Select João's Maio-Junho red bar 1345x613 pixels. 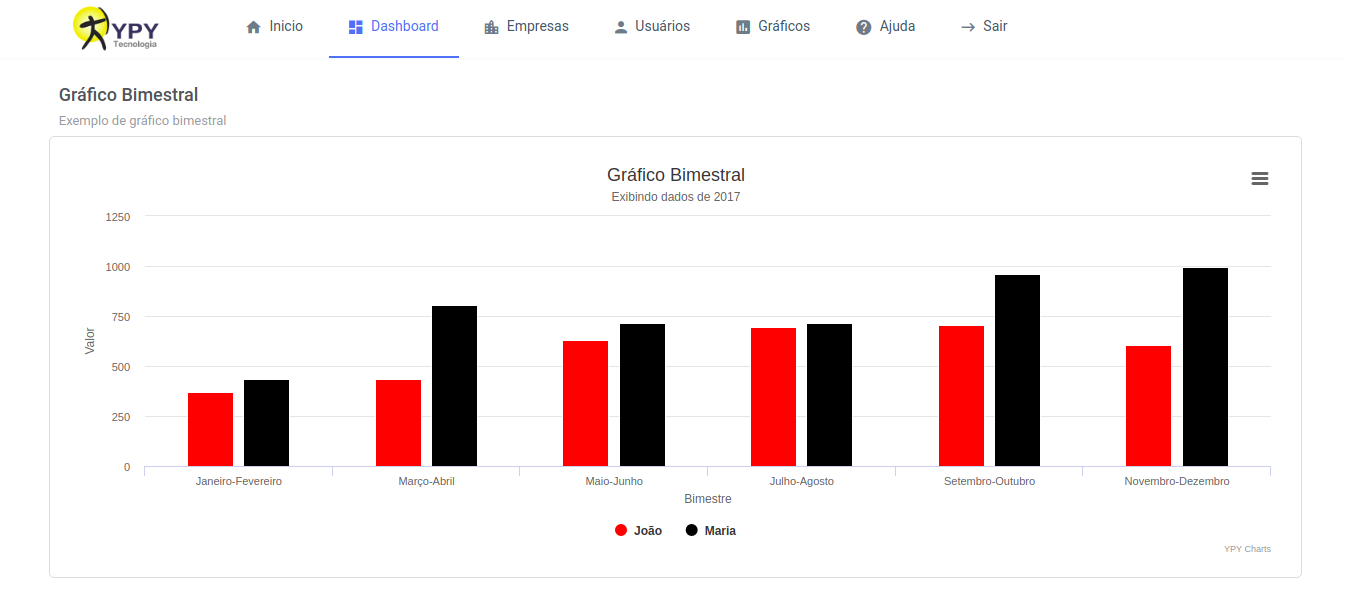[x=585, y=403]
